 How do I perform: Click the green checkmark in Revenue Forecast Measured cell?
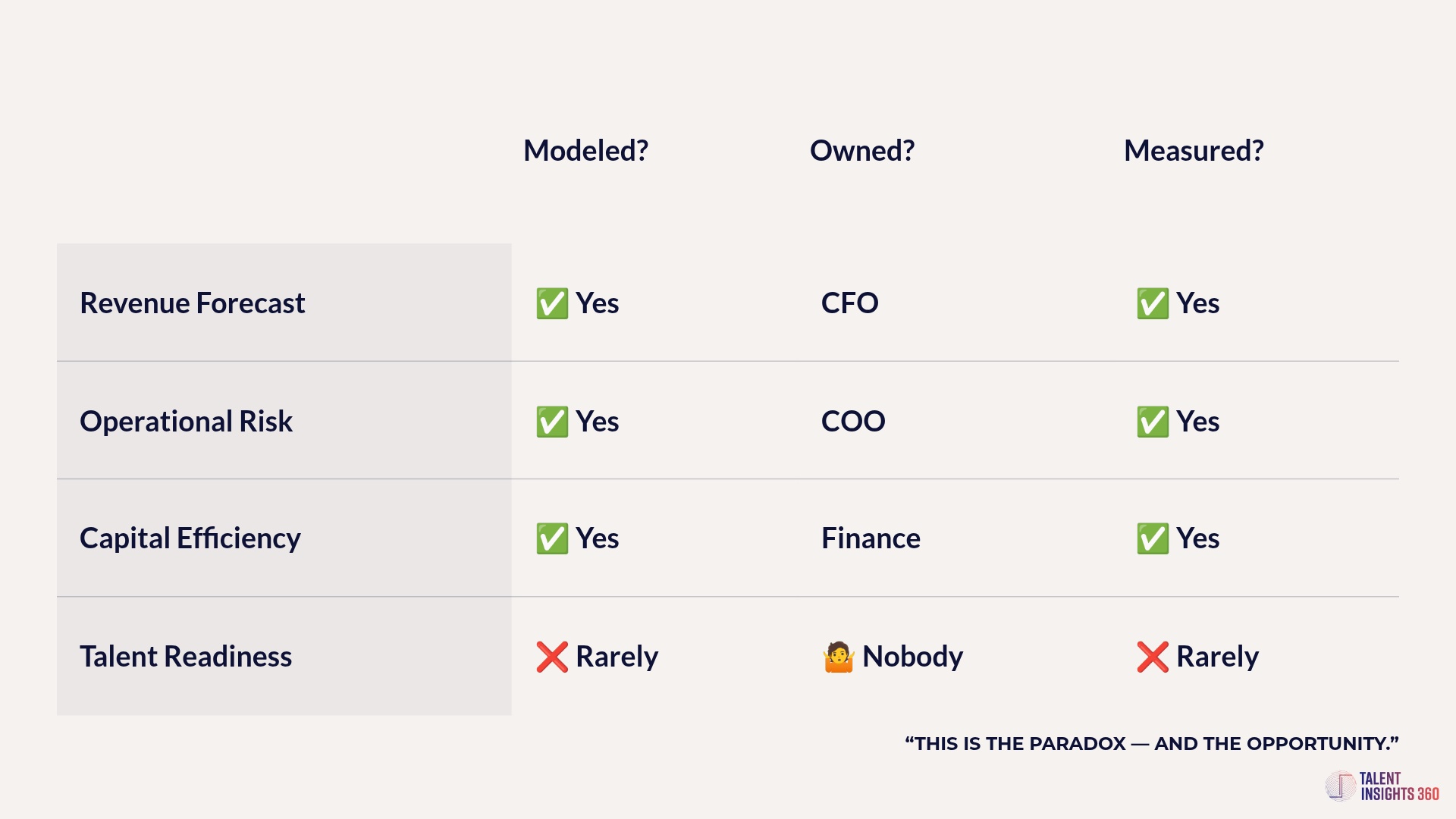(x=1153, y=303)
